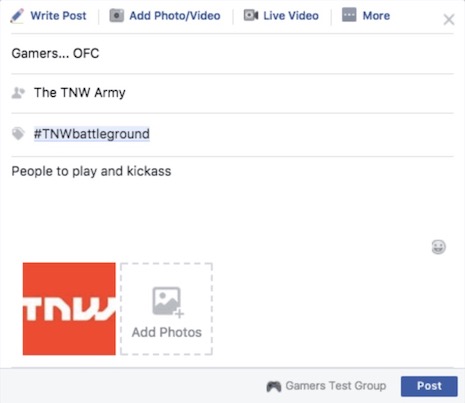Screen dimensions: 465x403
Task: Click the Gamers Test Group label
Action: pos(336,386)
